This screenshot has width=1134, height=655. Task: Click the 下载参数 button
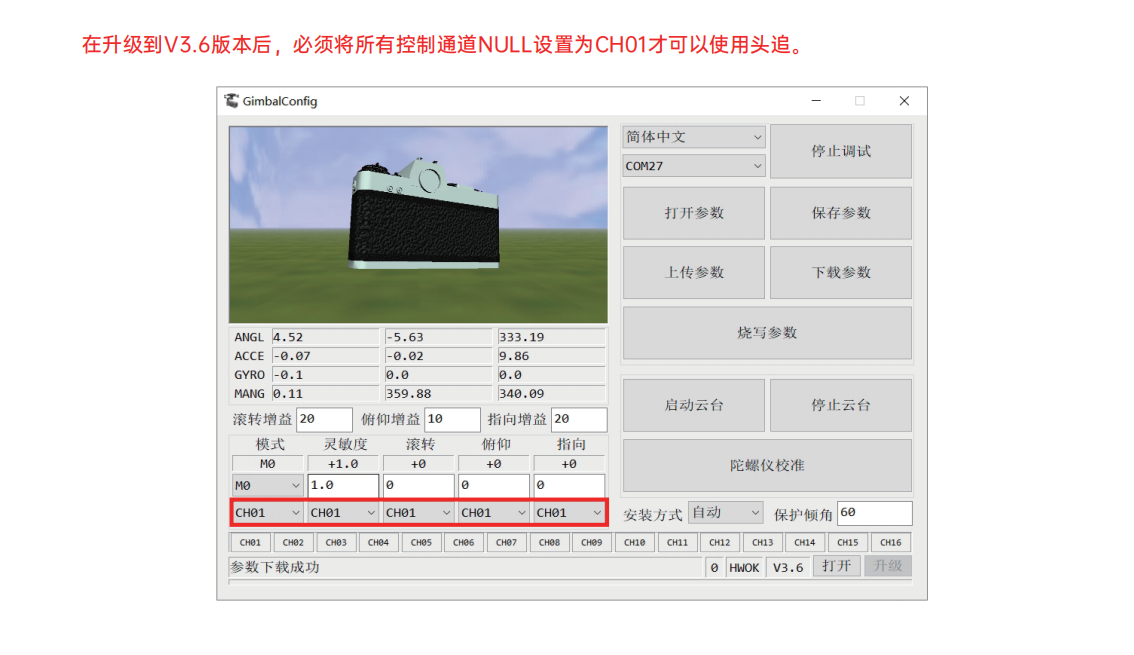[x=840, y=273]
